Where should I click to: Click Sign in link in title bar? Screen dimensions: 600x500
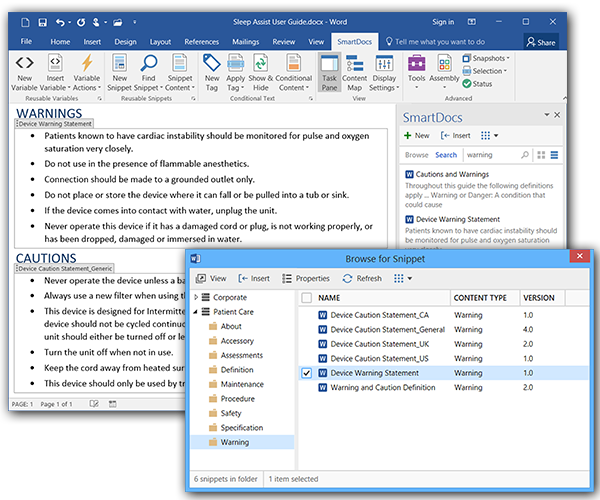pos(443,22)
